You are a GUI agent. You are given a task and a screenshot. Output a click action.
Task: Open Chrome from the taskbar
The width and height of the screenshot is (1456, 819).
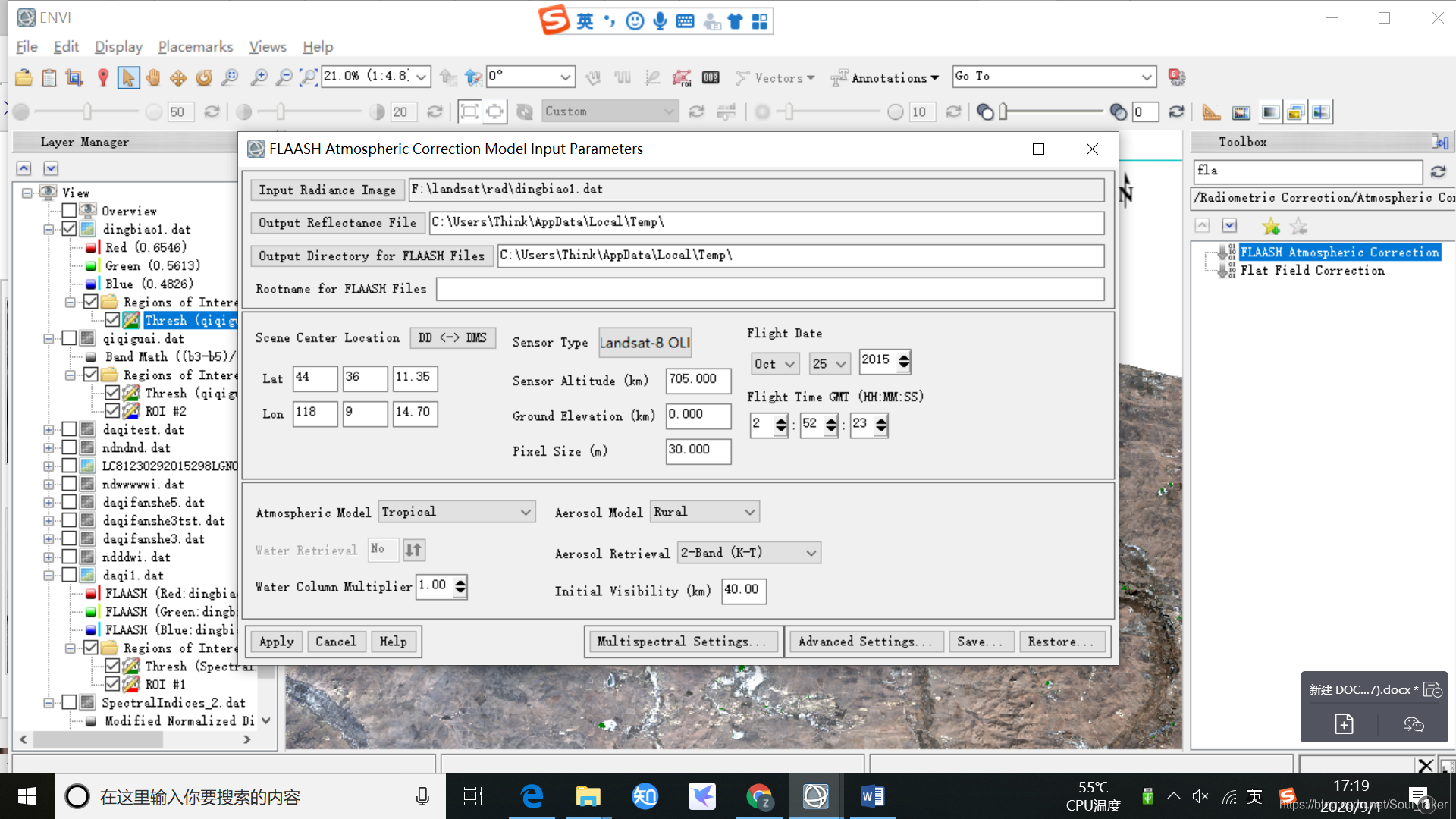pos(758,796)
